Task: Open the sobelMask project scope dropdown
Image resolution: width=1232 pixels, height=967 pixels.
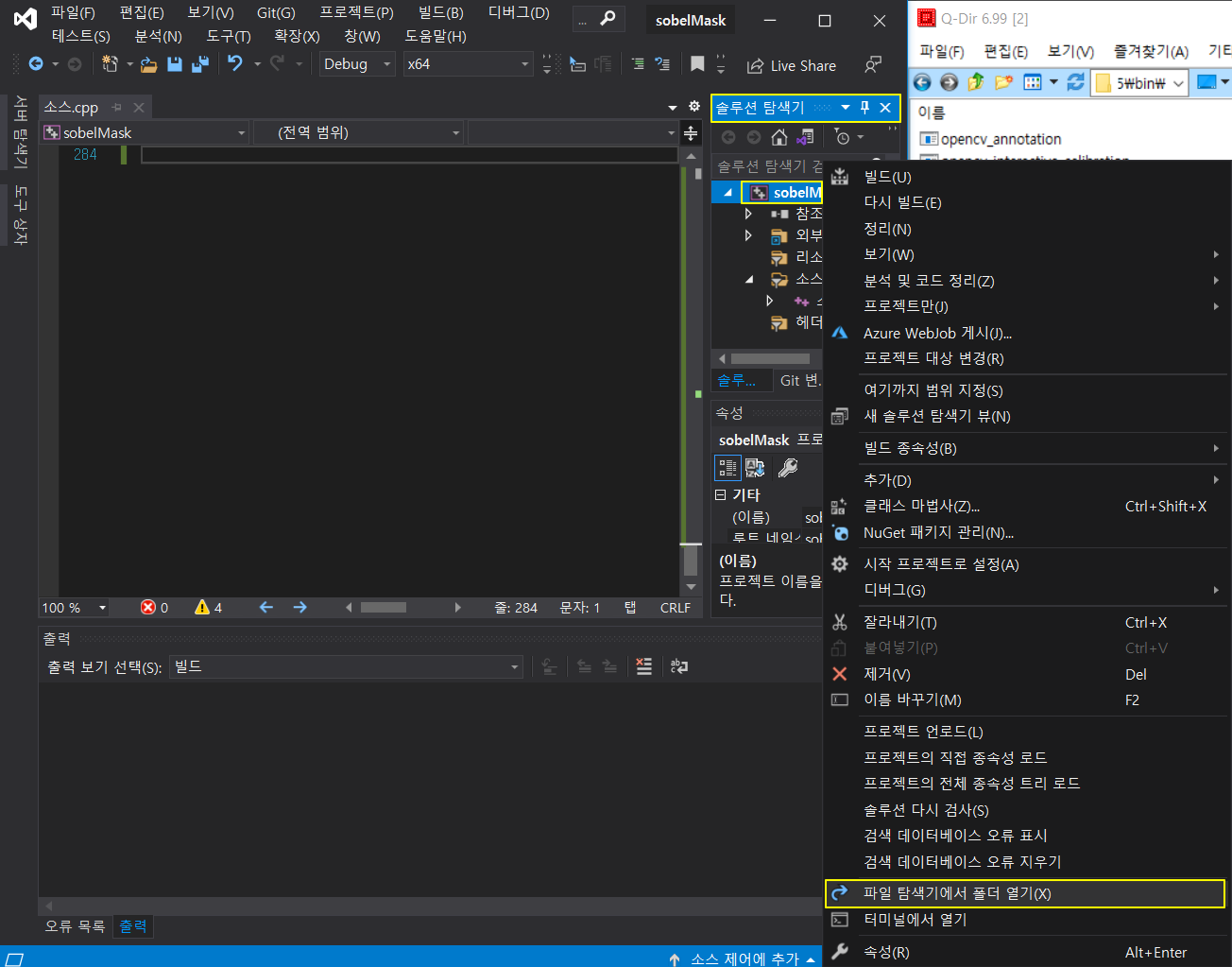Action: tap(145, 133)
